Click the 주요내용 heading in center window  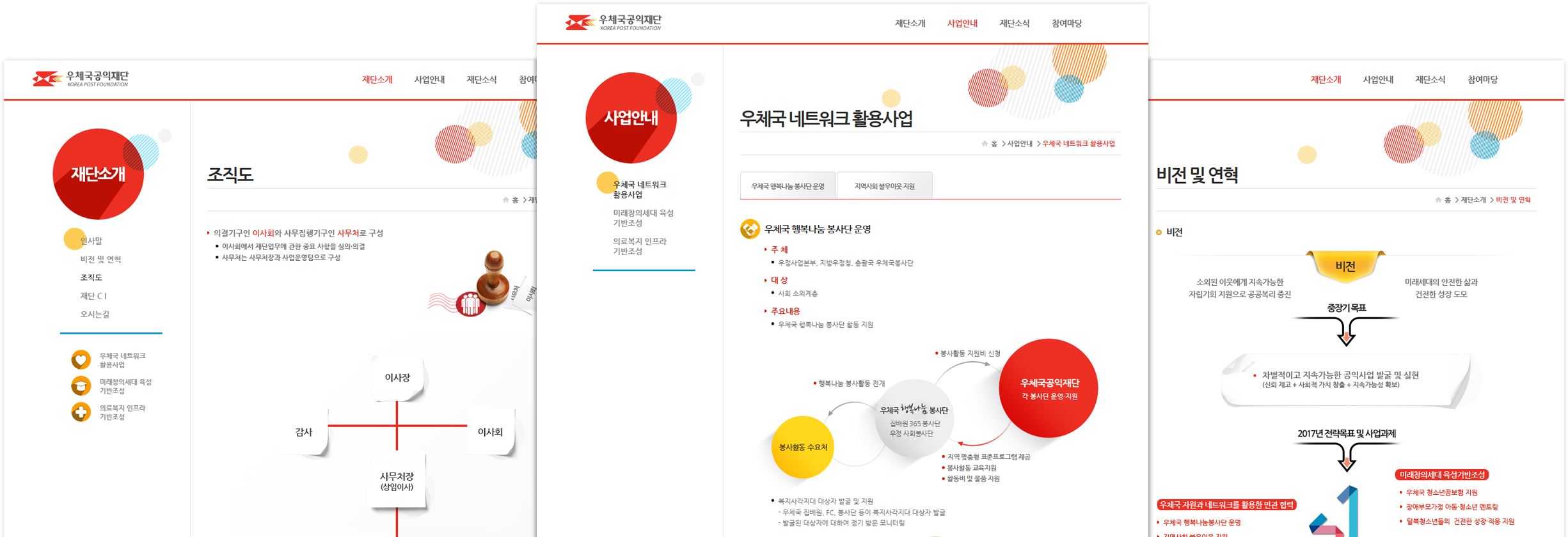pyautogui.click(x=785, y=311)
